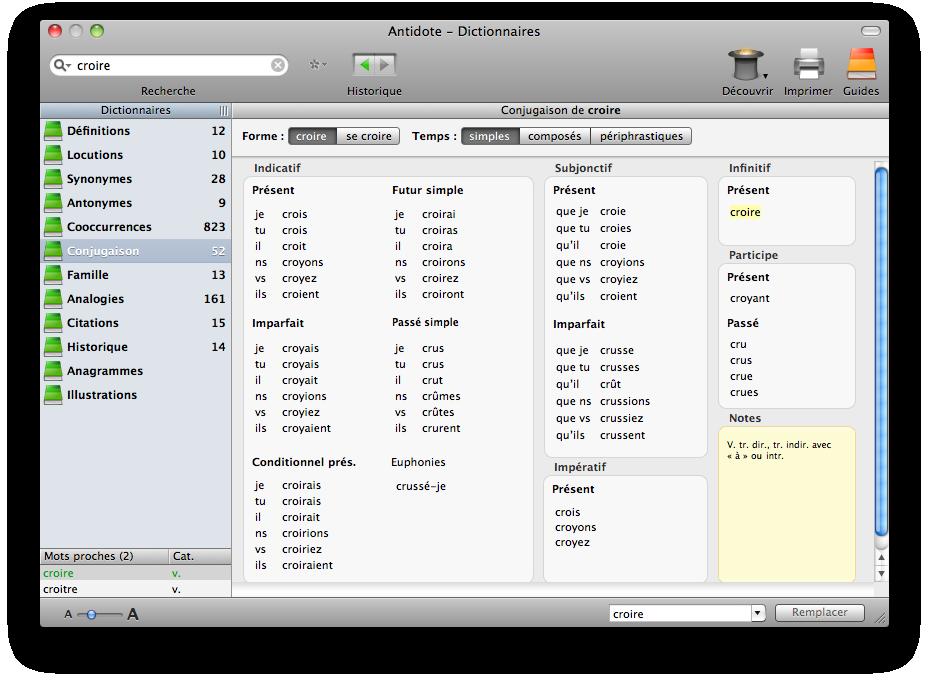Click the replacement text field containing croire

pyautogui.click(x=680, y=614)
